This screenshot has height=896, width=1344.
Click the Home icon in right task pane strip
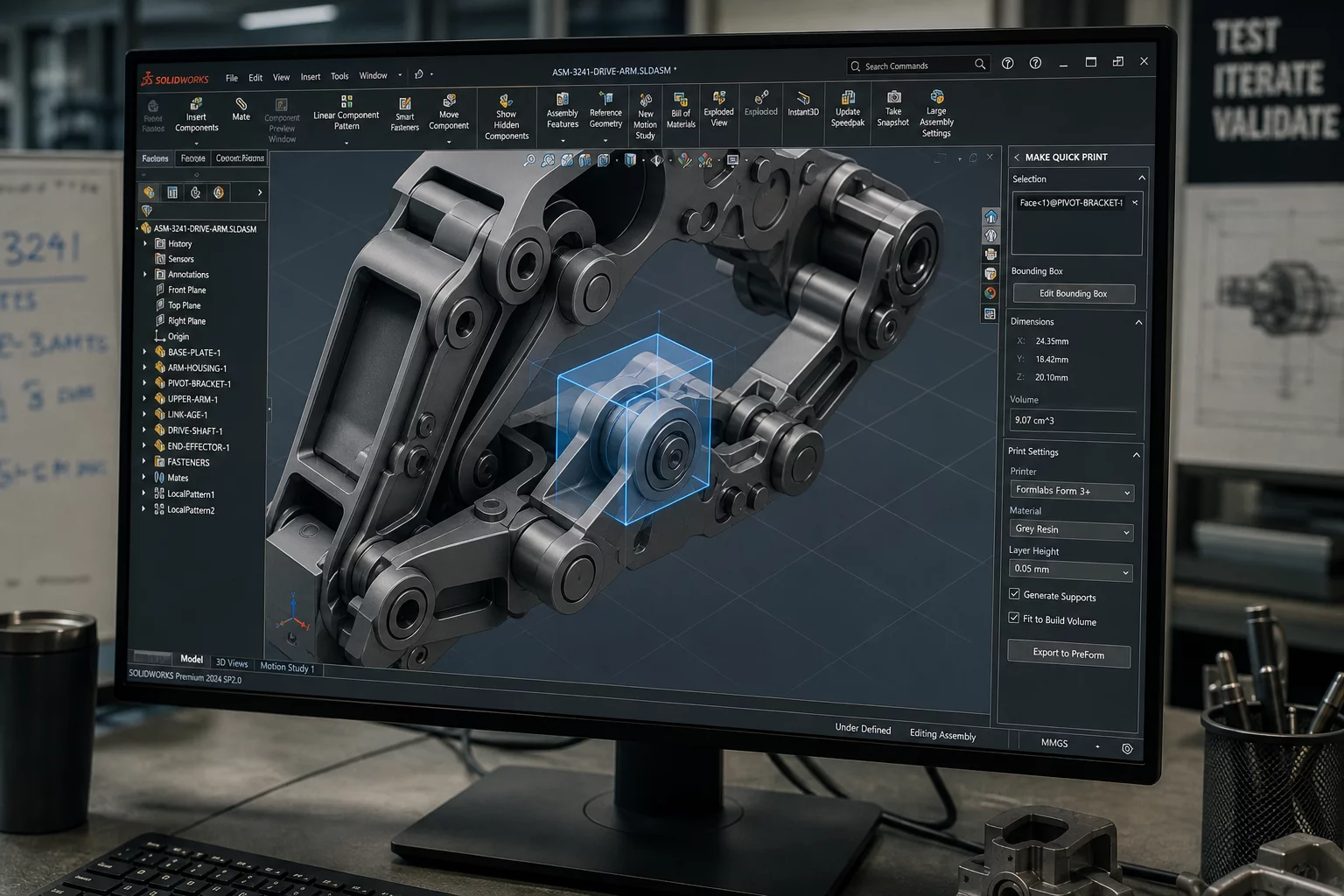click(x=990, y=216)
